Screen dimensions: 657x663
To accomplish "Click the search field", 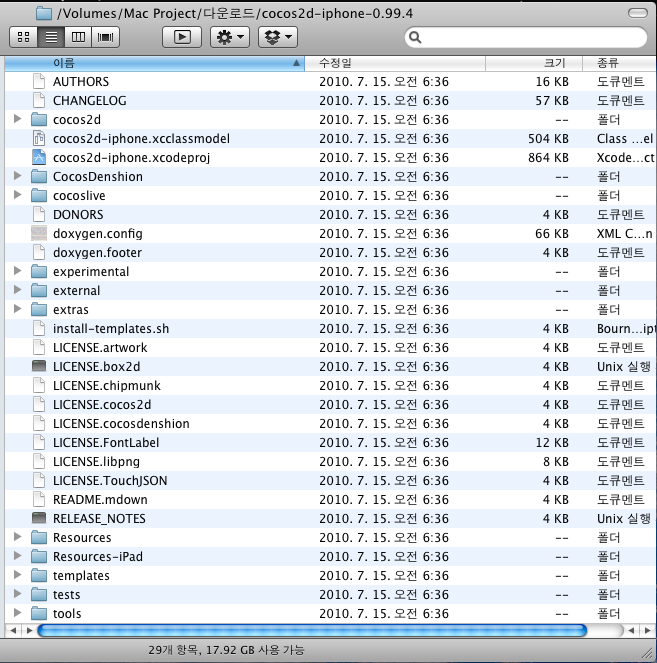I will pos(526,37).
